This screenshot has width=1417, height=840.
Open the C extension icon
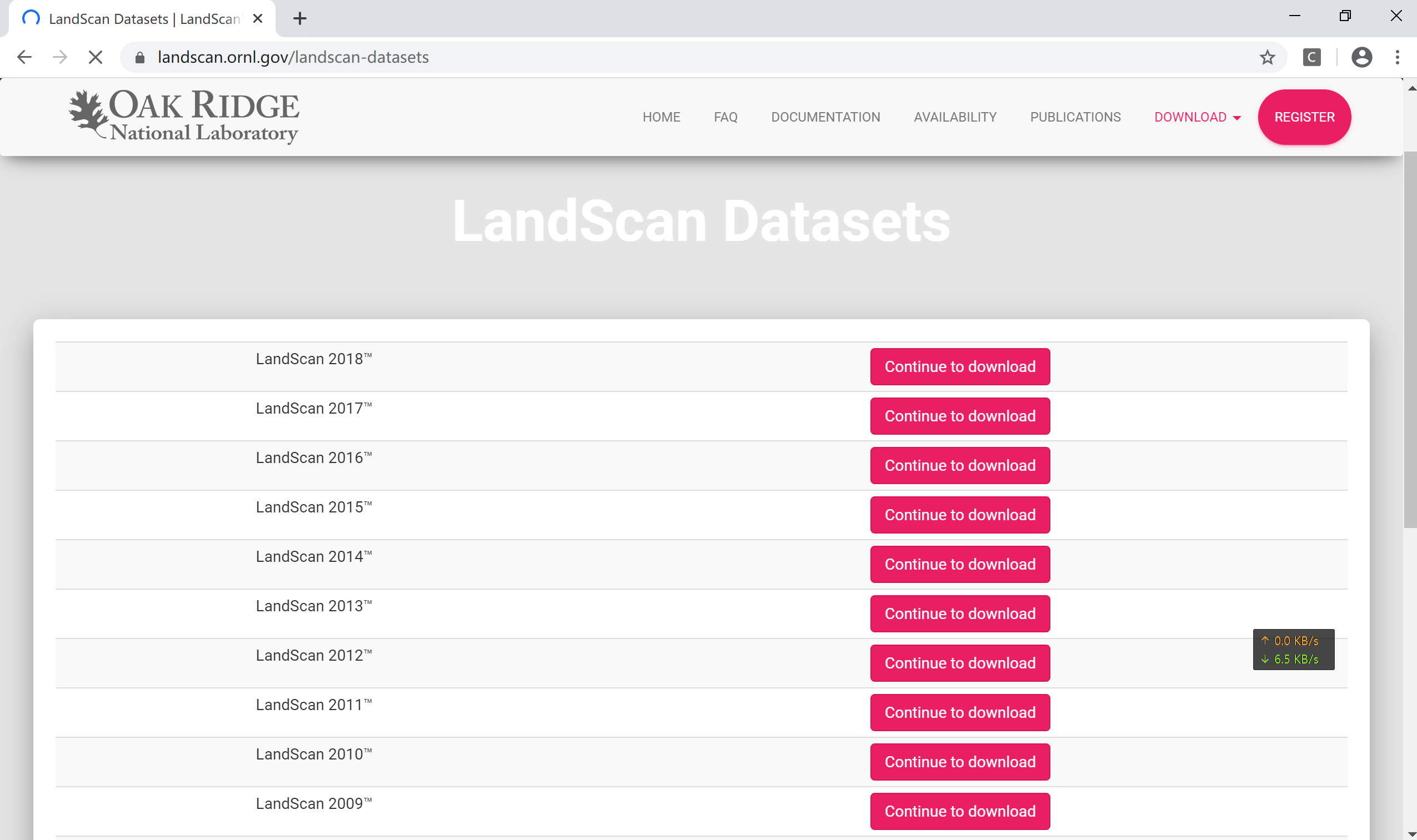tap(1311, 57)
